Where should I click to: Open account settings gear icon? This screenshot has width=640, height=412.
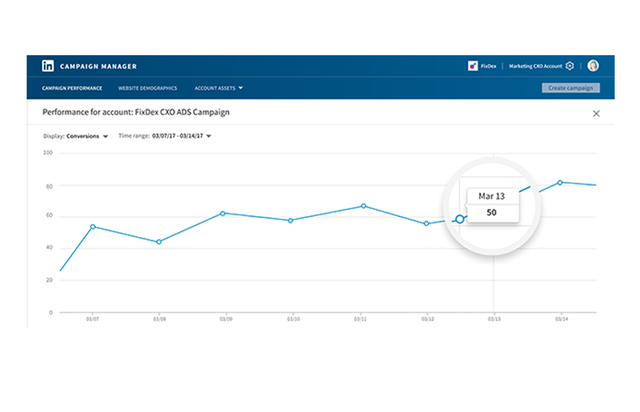click(x=570, y=66)
